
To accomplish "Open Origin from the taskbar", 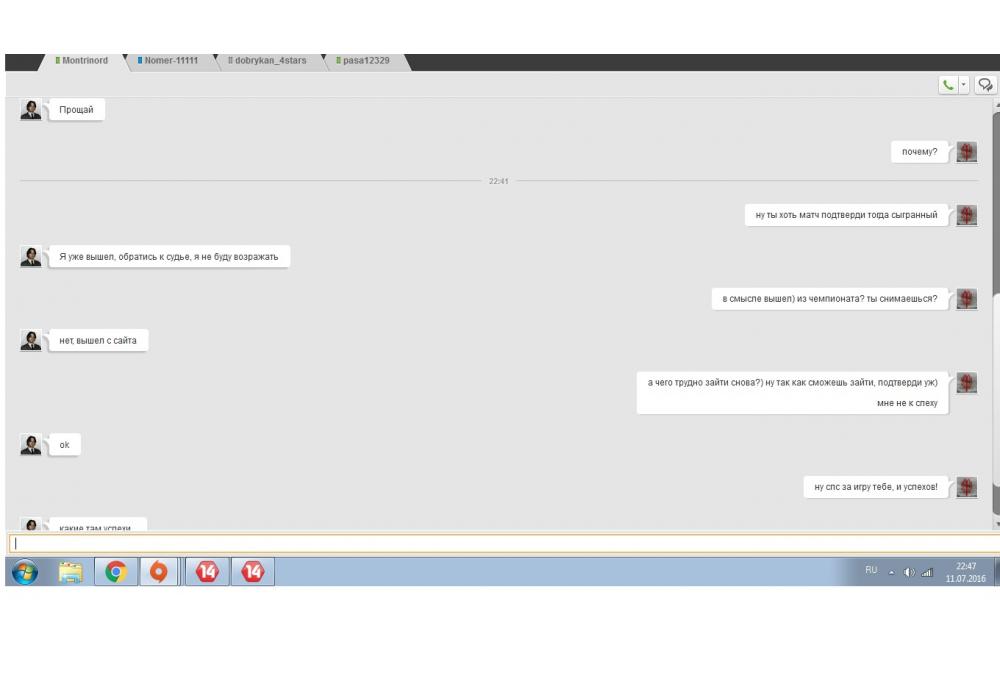I will (158, 571).
